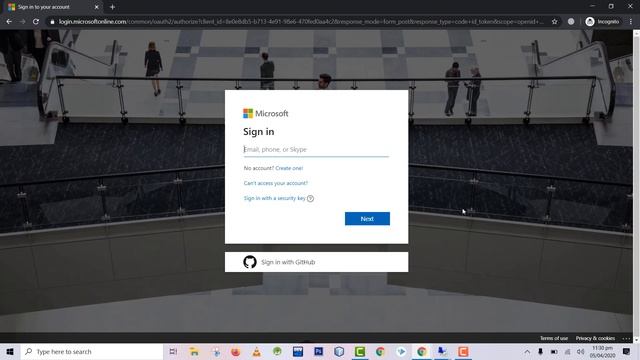The height and width of the screenshot is (360, 640).
Task: Open File Explorer from the taskbar
Action: pyautogui.click(x=194, y=351)
